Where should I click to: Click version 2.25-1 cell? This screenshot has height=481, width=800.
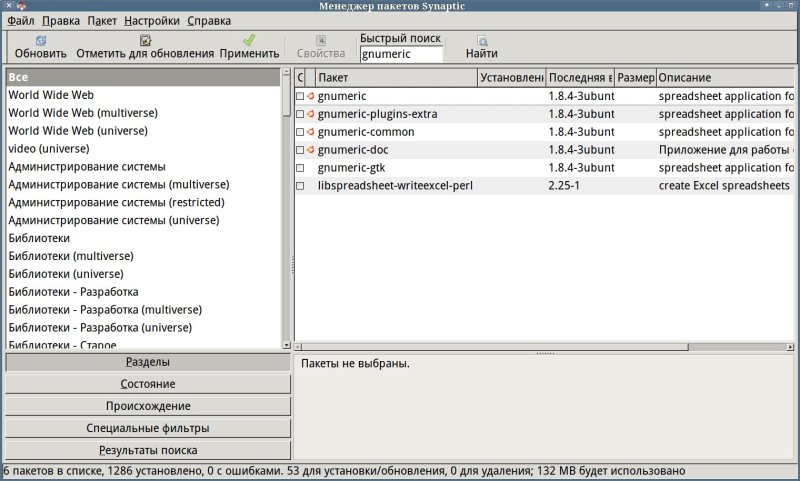pos(564,186)
